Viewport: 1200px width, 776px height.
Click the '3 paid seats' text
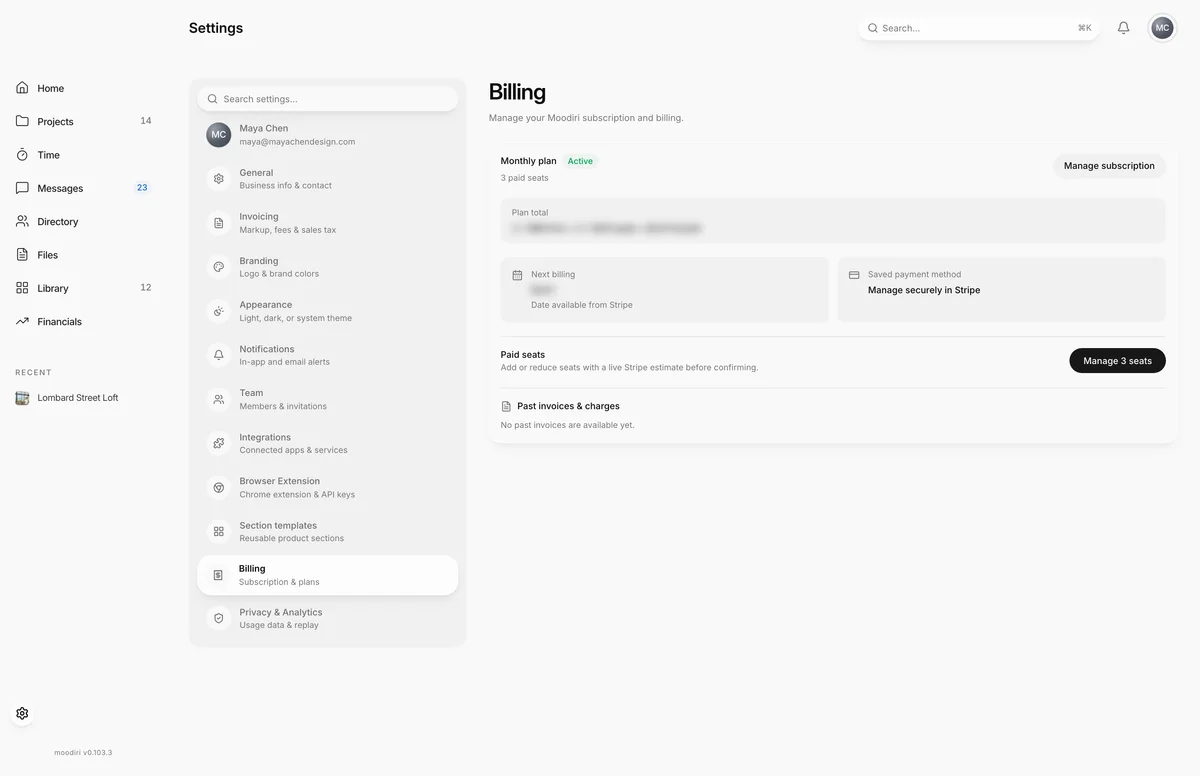[x=525, y=178]
